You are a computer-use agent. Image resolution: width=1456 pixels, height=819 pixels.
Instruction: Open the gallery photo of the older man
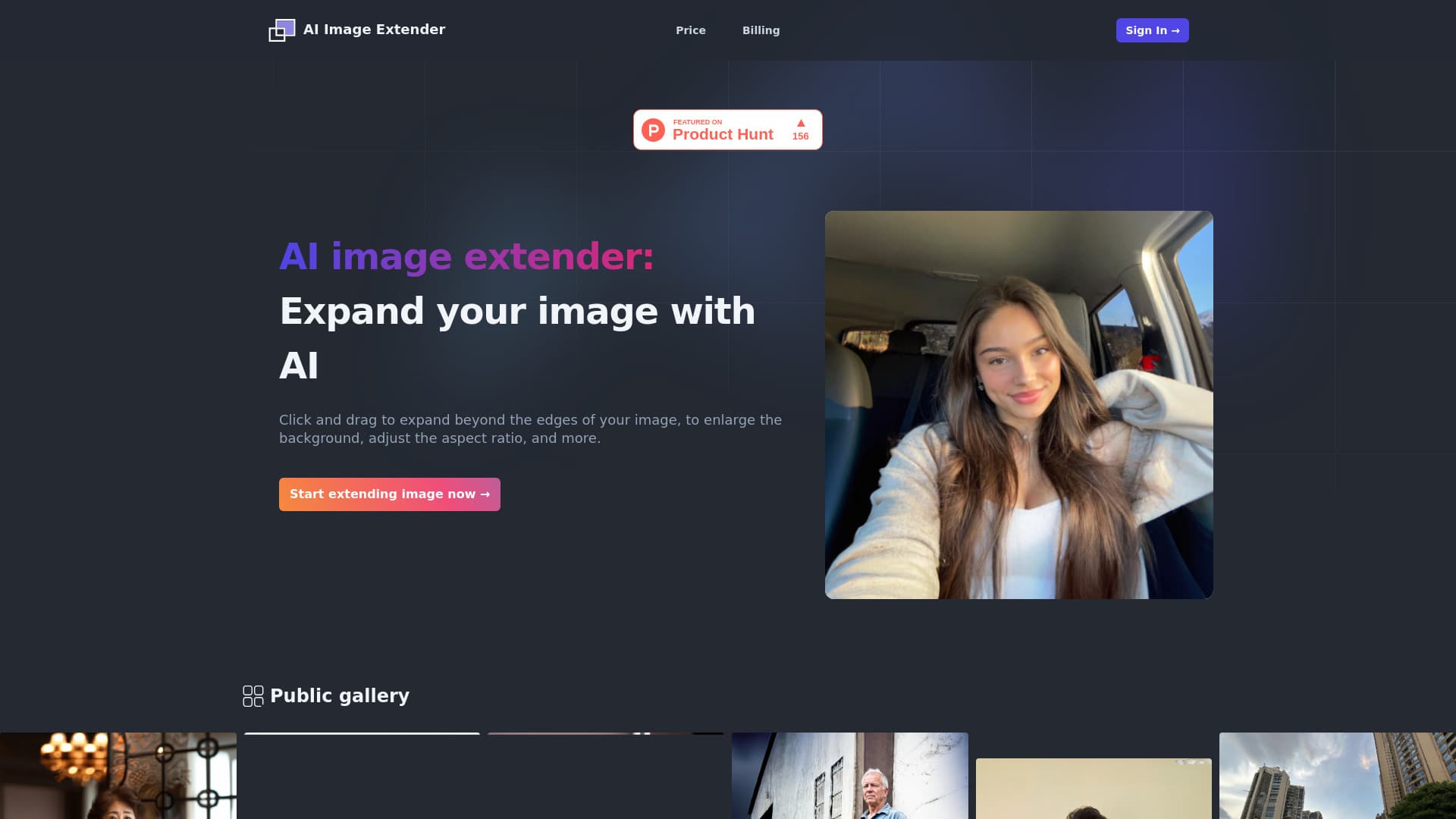pyautogui.click(x=849, y=775)
